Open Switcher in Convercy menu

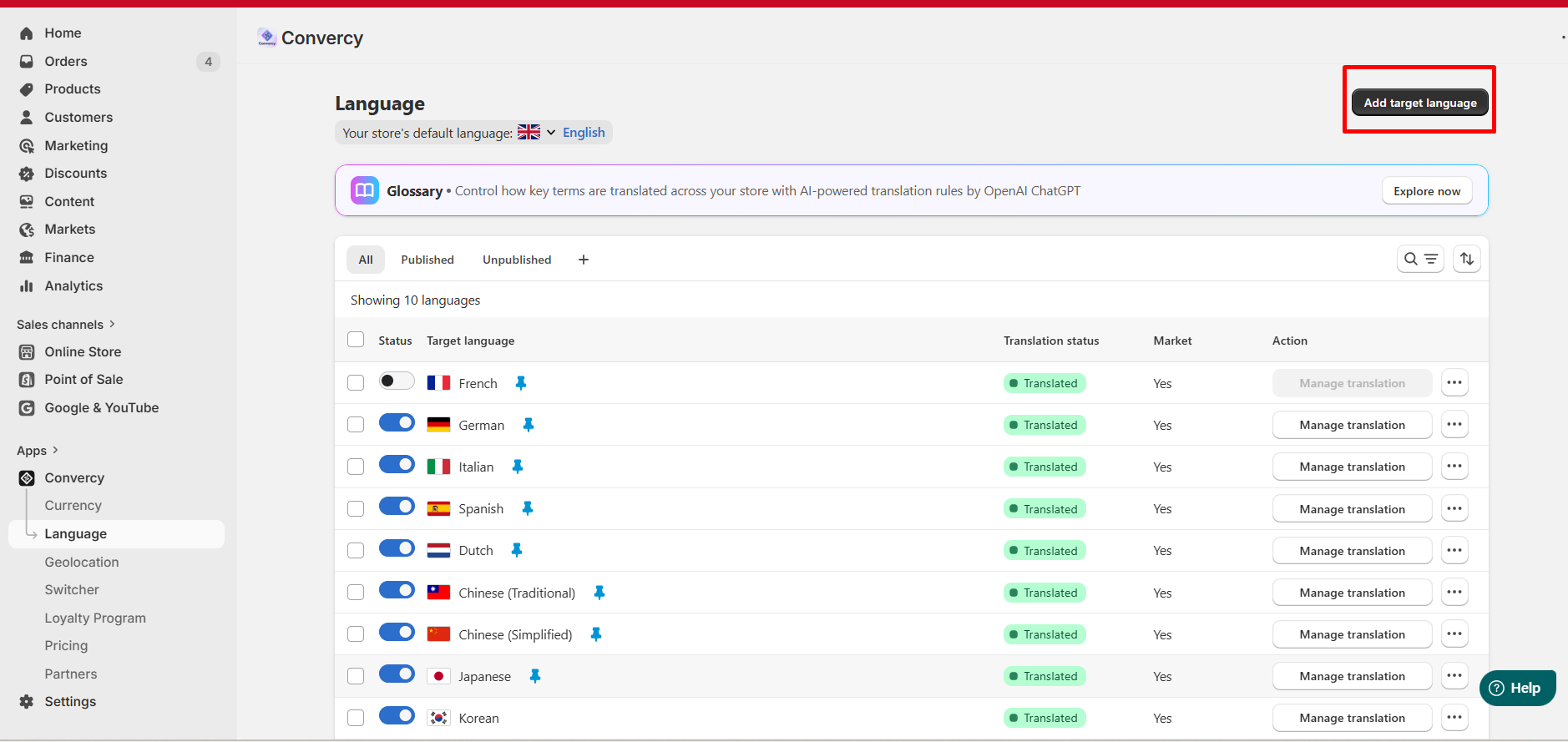point(72,590)
